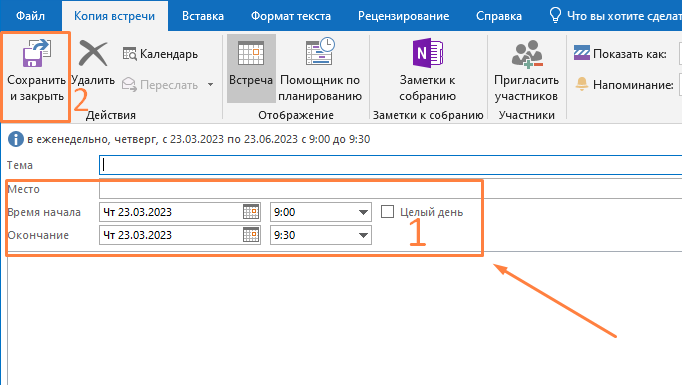682x385 pixels.
Task: Click the OneNote Заметки к собранию icon
Action: click(428, 53)
